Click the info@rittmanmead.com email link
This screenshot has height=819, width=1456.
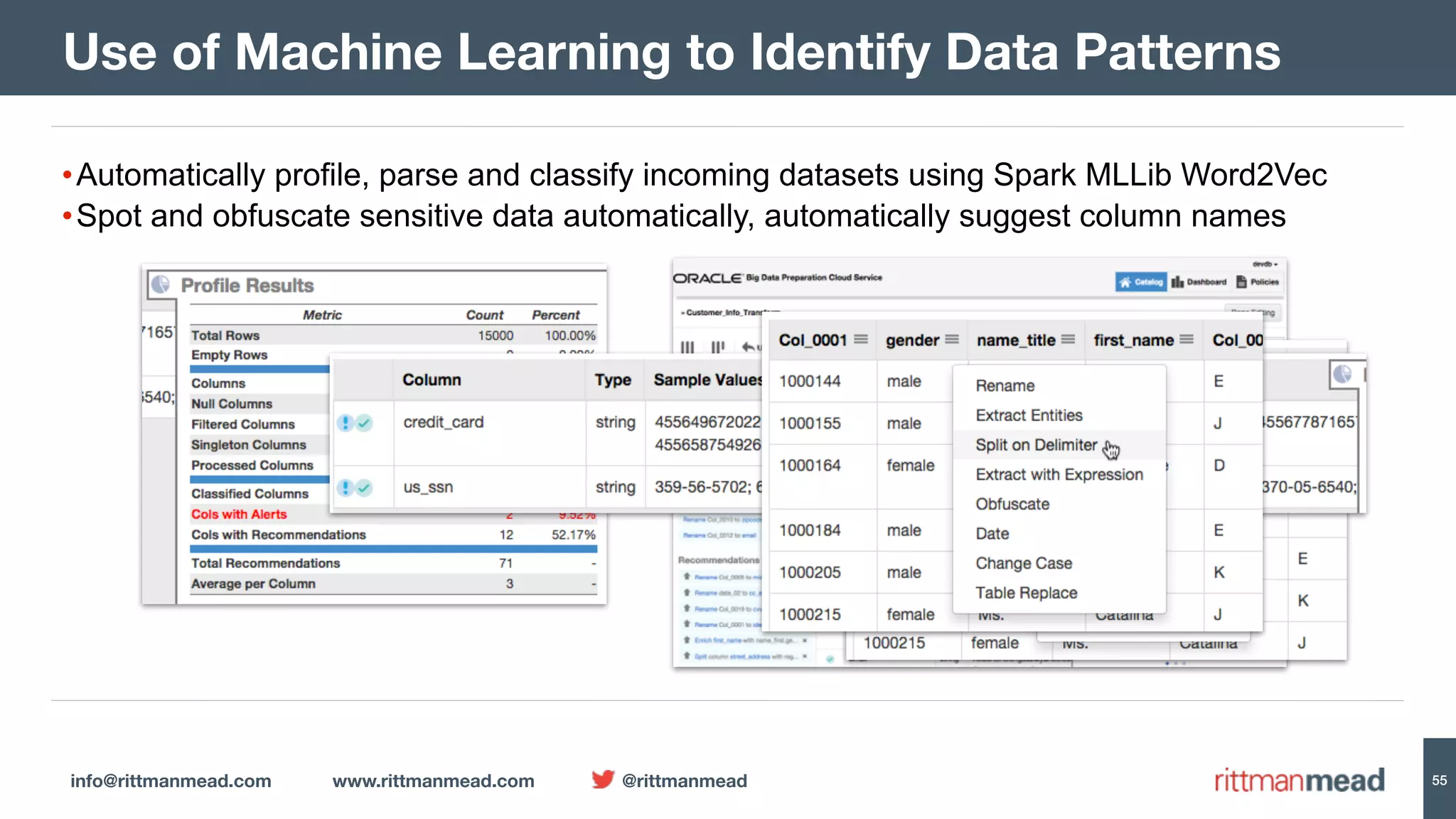point(171,781)
